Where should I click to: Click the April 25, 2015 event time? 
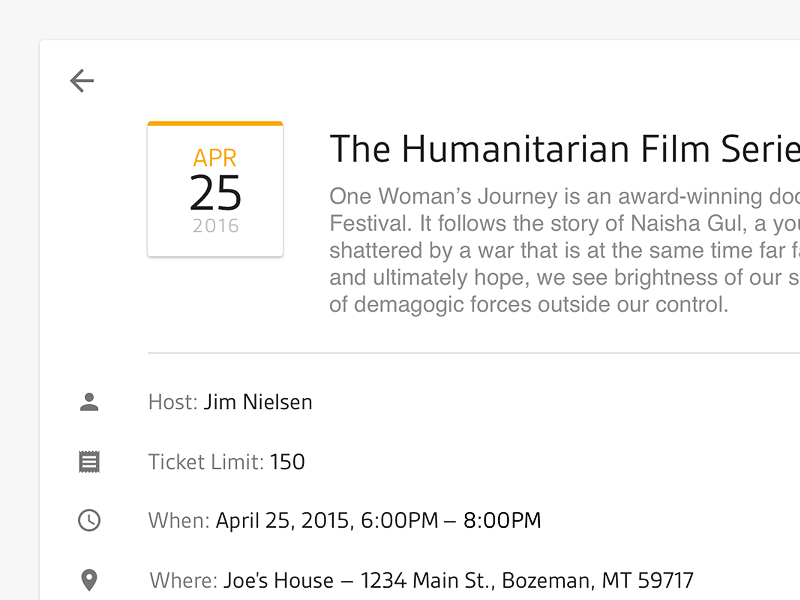[x=378, y=520]
